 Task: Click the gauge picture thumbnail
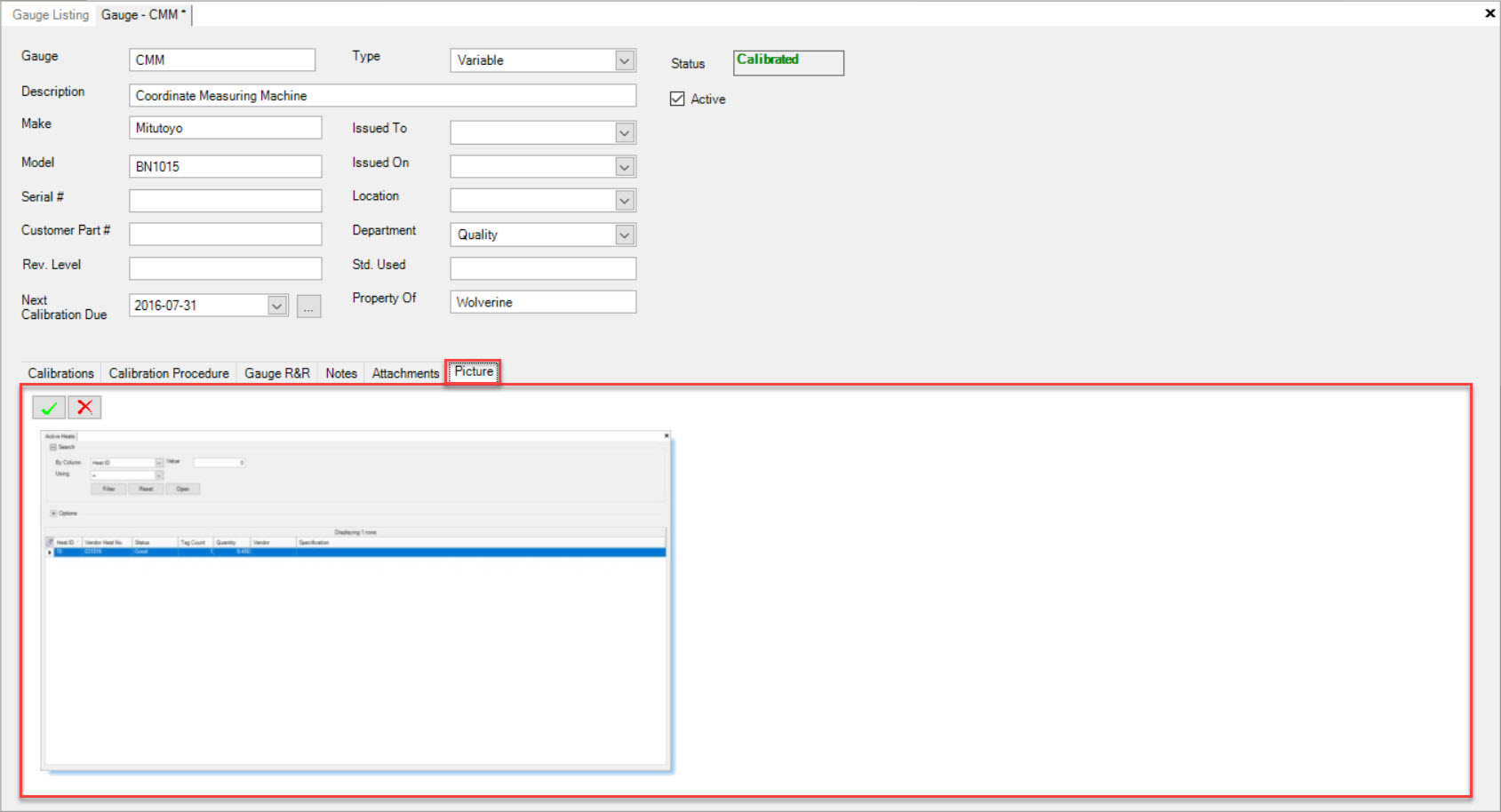[355, 600]
